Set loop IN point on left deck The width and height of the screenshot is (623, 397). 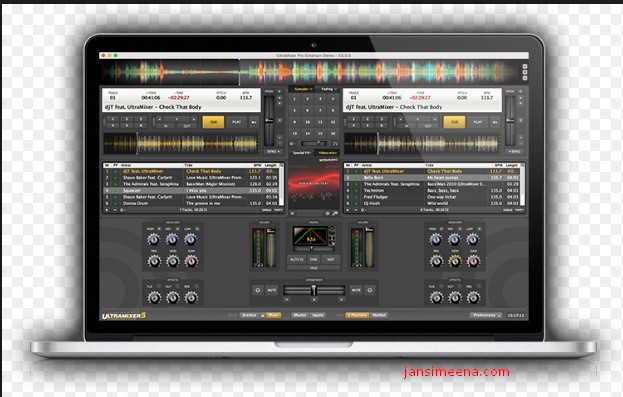[x=166, y=126]
